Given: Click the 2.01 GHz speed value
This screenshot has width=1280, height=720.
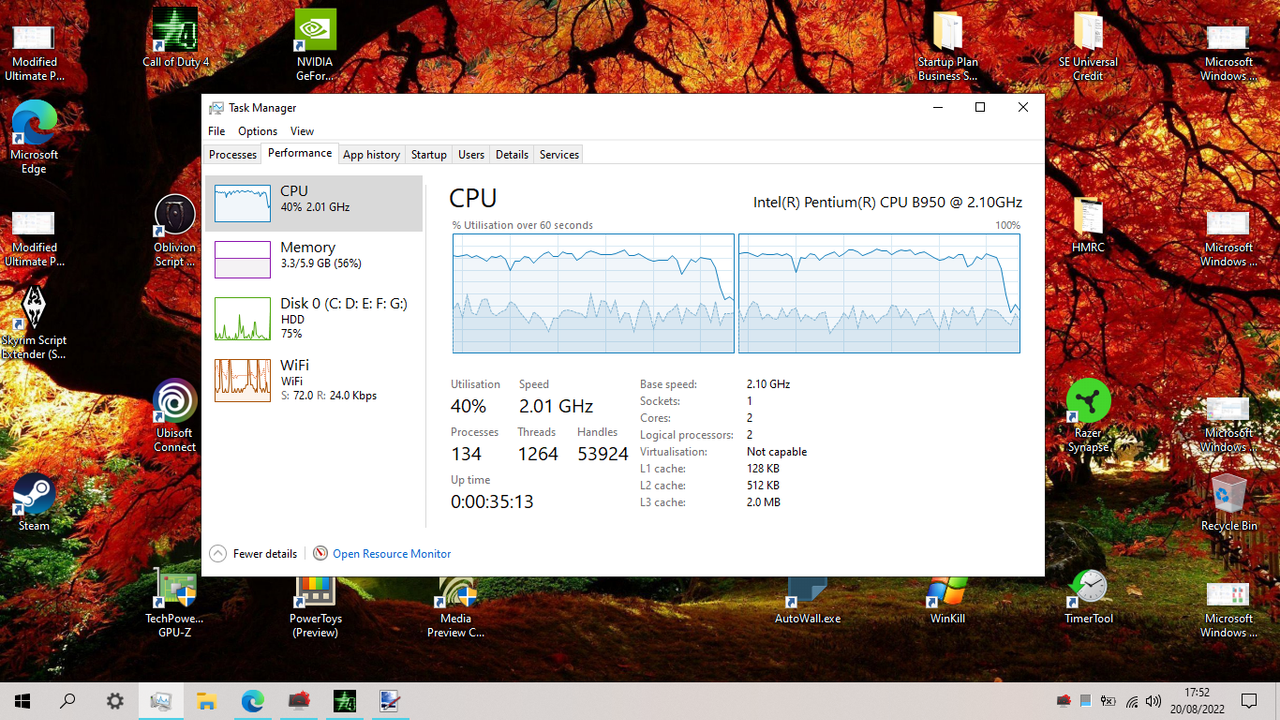Looking at the screenshot, I should (556, 406).
